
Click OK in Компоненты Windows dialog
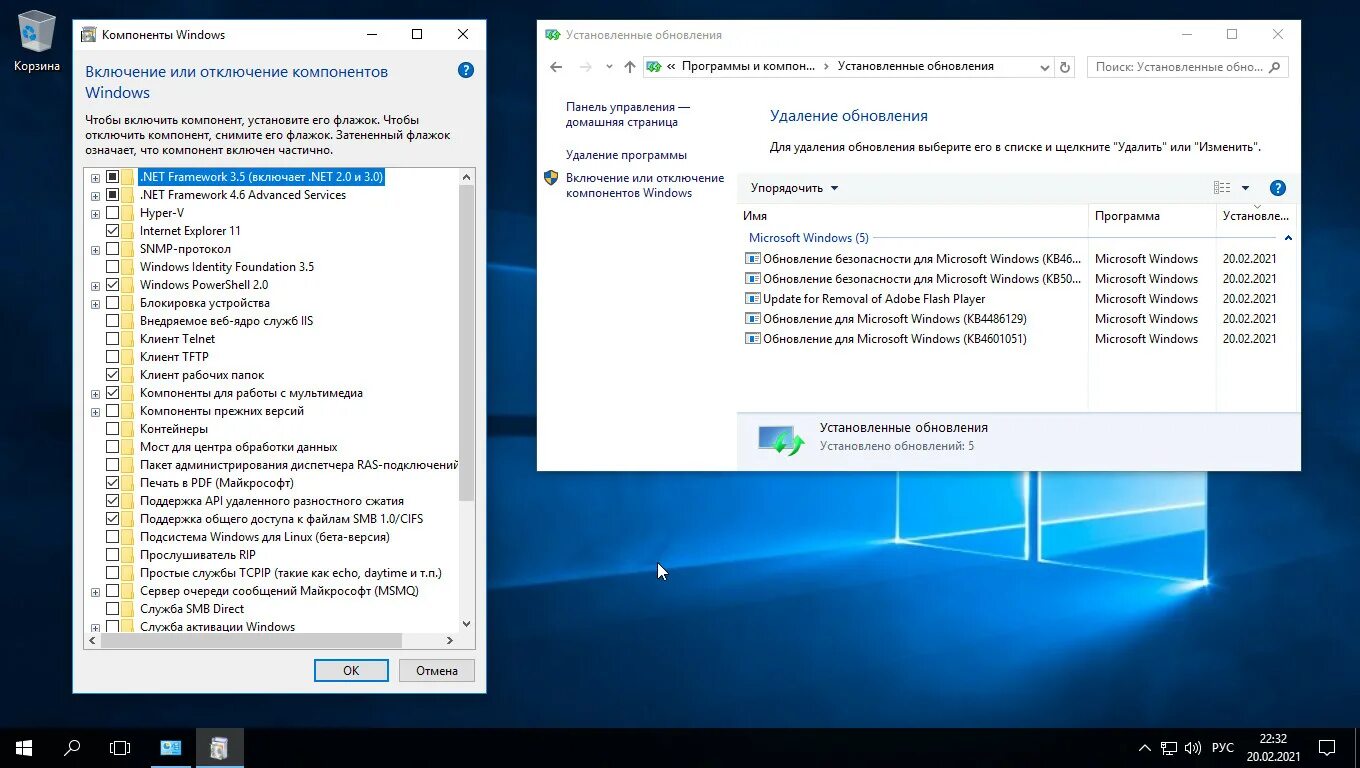point(351,670)
